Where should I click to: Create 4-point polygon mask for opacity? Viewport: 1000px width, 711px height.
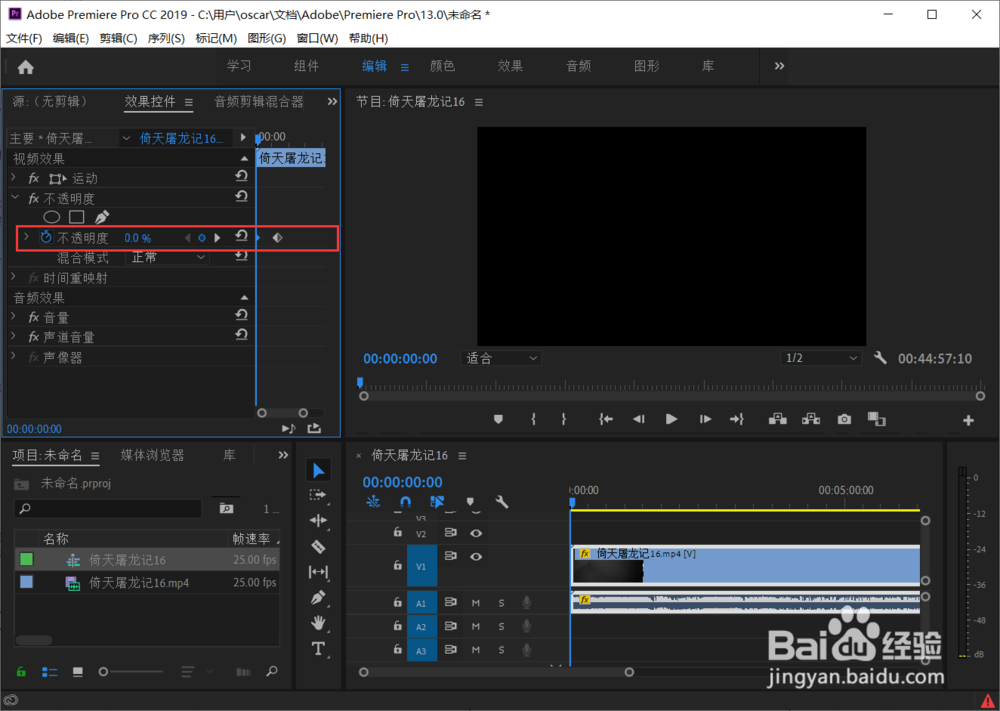77,217
